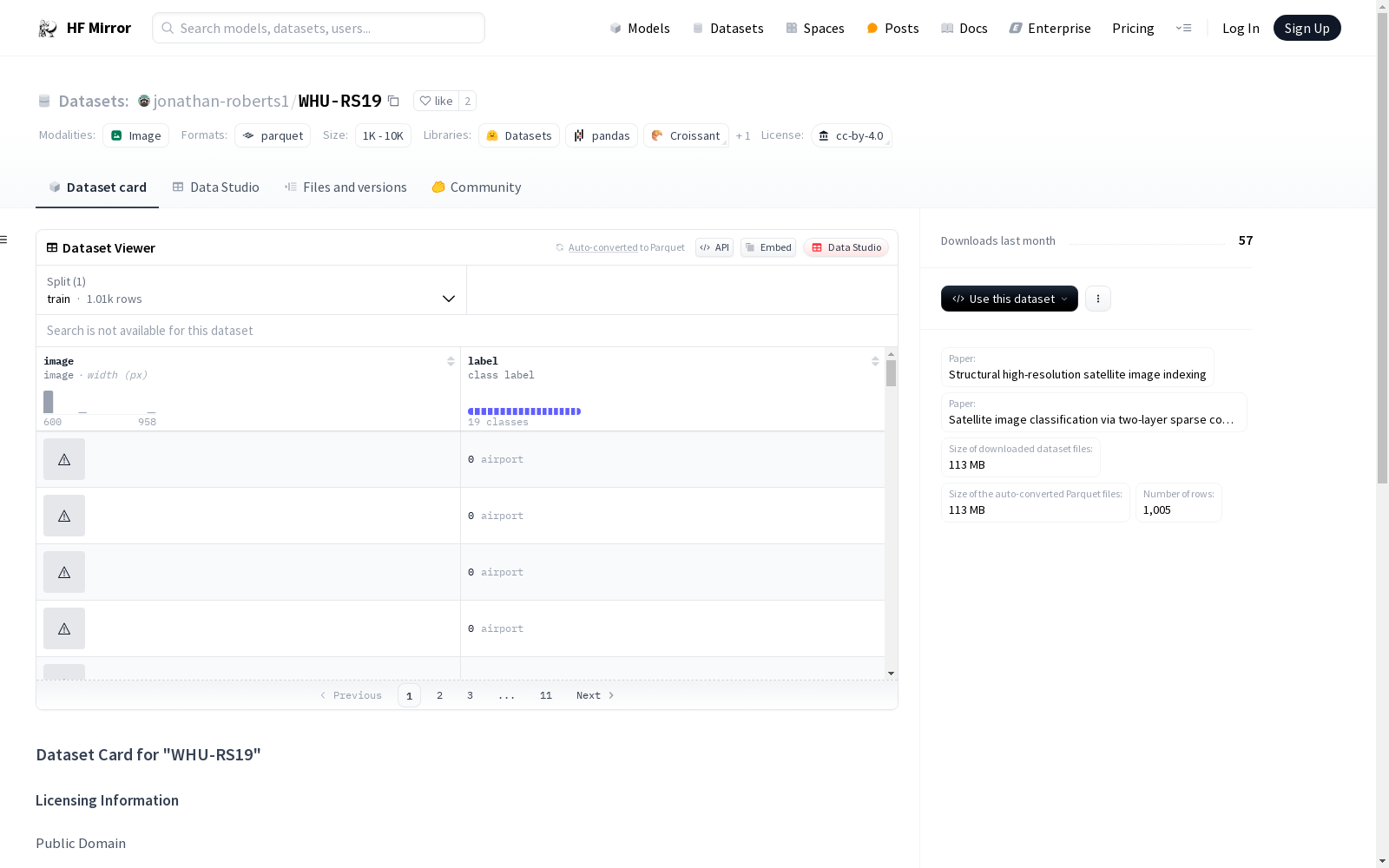
Task: Expand the +1 more libraries
Action: 743,135
